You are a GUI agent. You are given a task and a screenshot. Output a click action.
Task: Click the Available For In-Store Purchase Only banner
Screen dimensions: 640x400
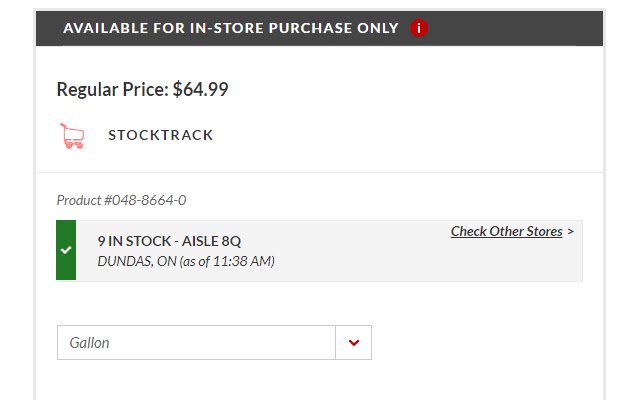click(x=230, y=28)
